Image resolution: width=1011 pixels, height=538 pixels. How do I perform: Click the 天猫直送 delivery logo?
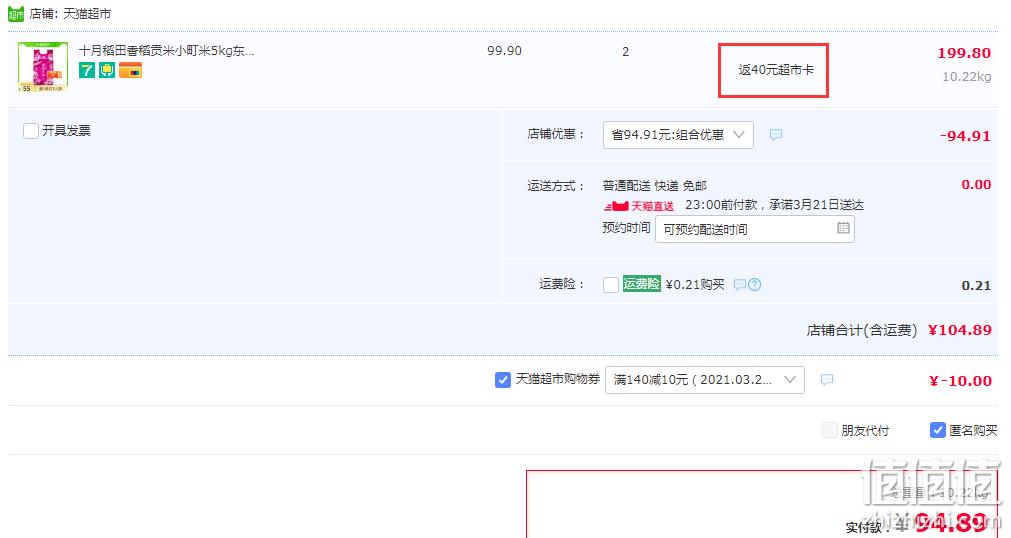tap(639, 206)
